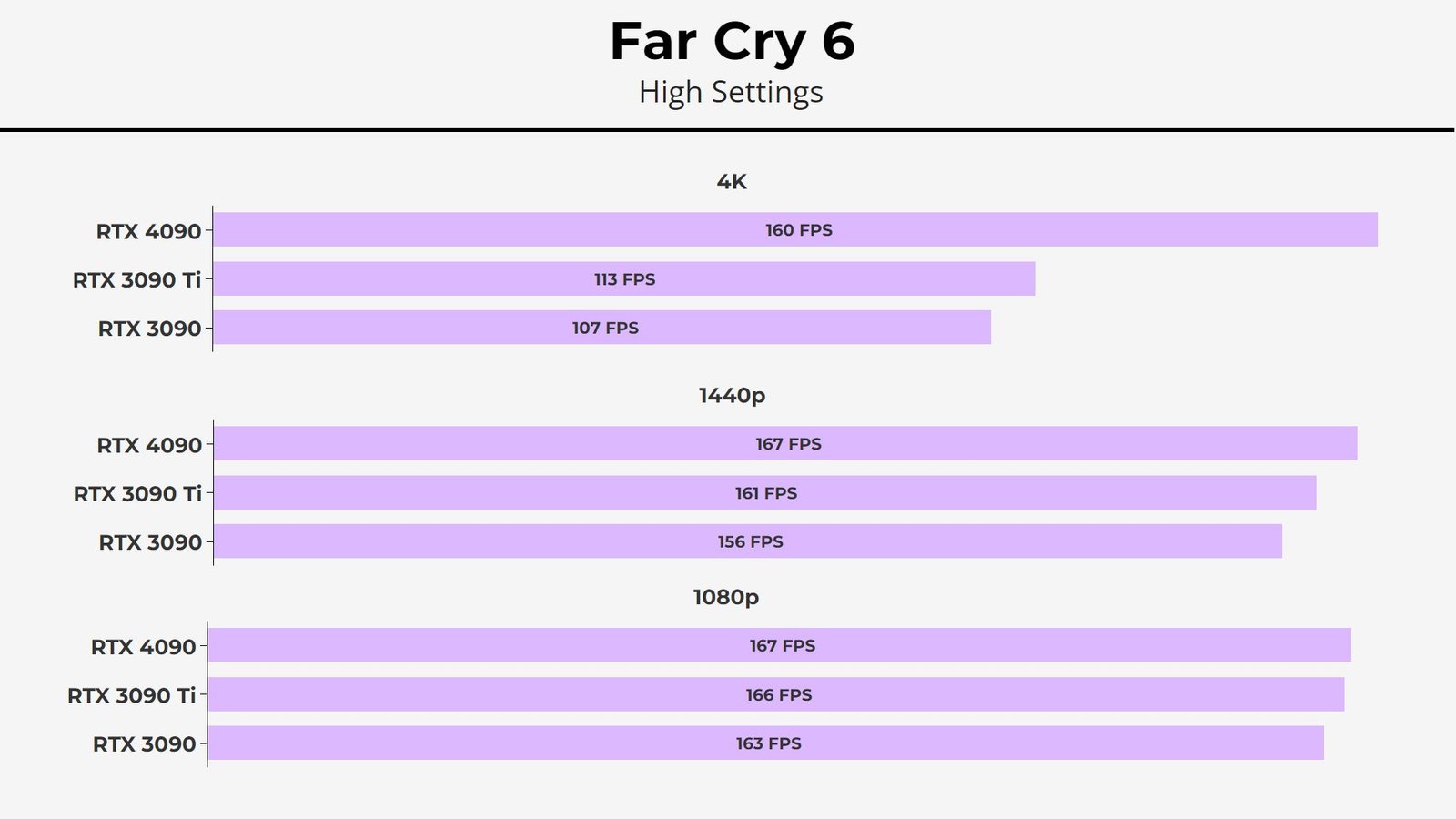Click the High Settings subtitle

coord(731,92)
